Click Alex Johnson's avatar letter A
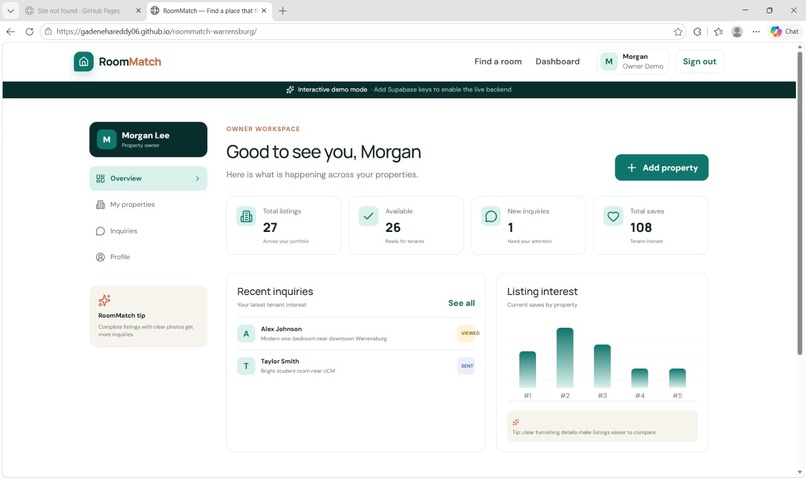Viewport: 806px width, 479px height. 246,334
